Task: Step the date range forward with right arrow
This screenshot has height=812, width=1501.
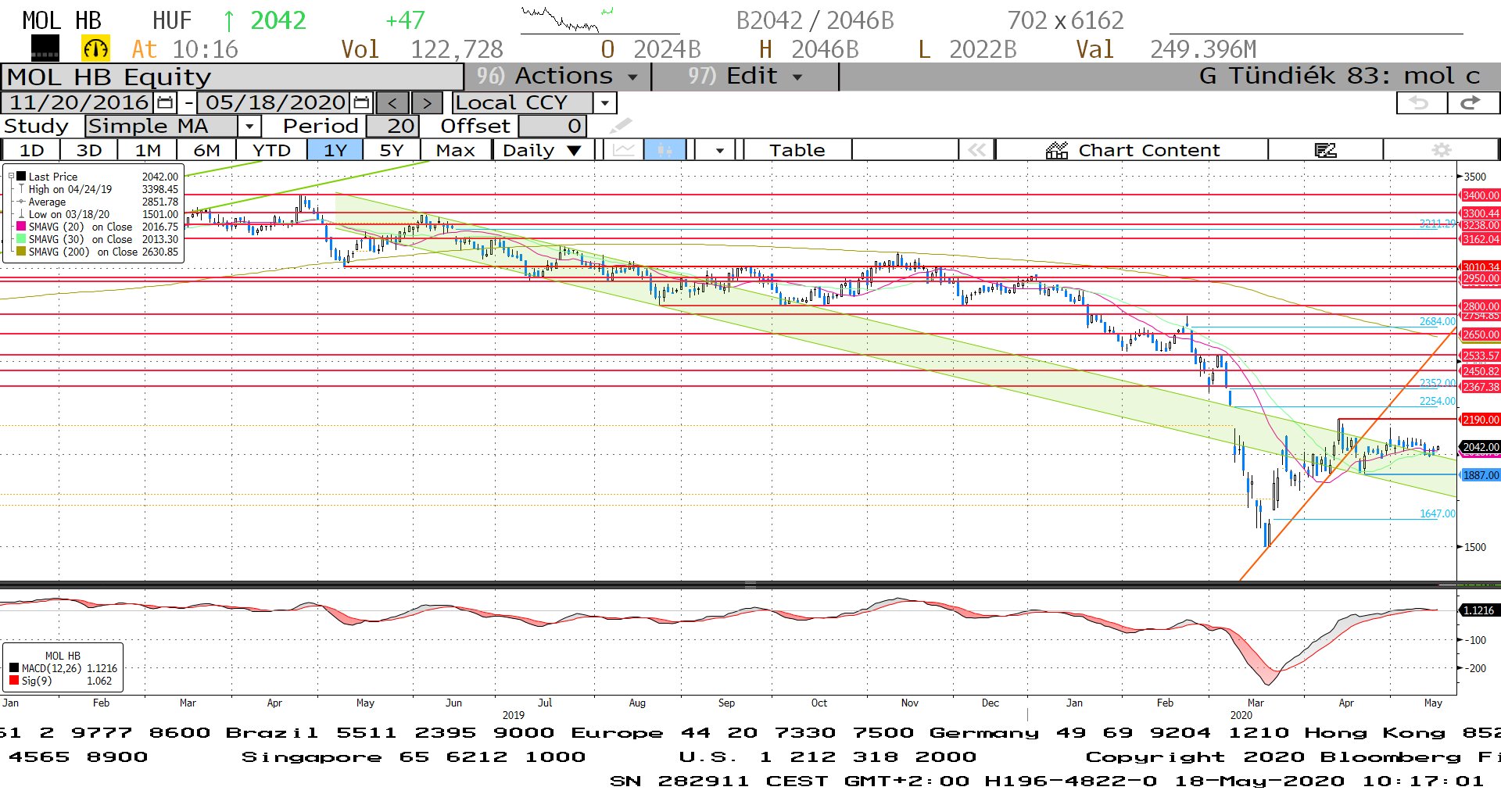Action: tap(427, 103)
